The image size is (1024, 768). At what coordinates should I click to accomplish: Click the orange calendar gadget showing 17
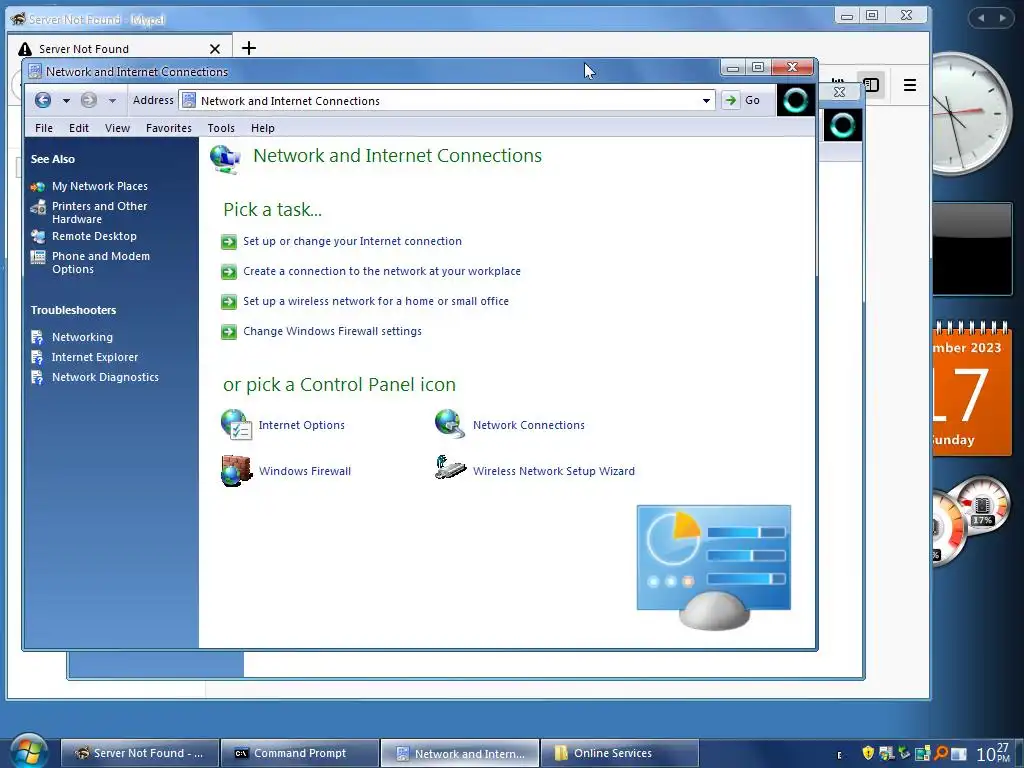coord(972,389)
